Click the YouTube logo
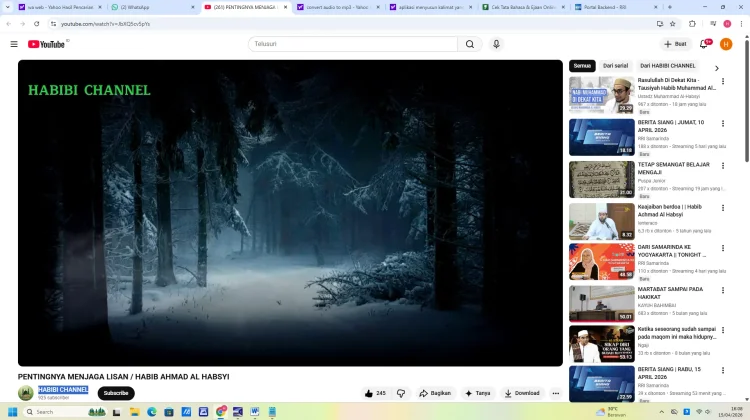 point(46,44)
